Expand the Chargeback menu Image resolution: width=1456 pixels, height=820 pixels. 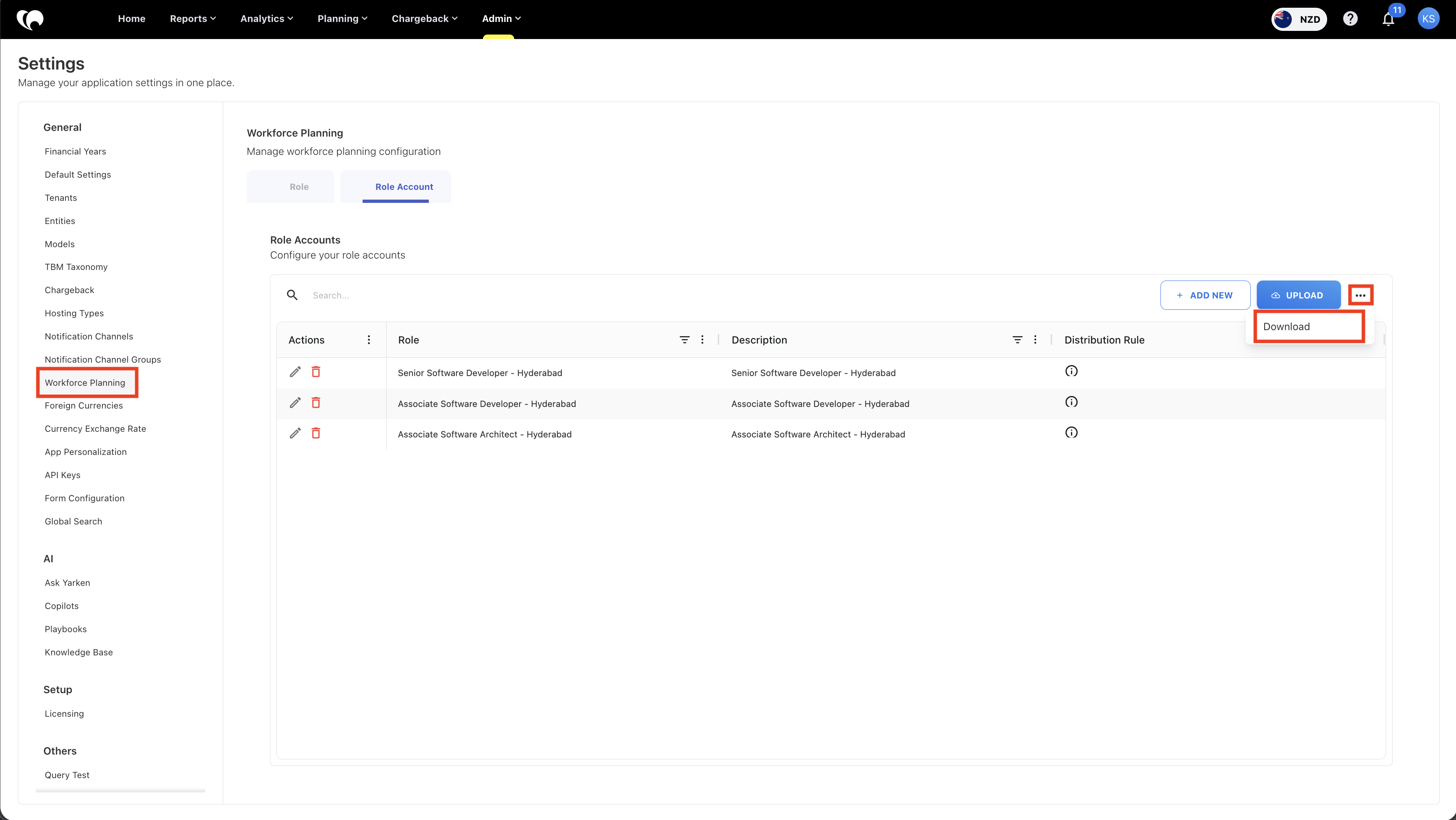point(424,19)
